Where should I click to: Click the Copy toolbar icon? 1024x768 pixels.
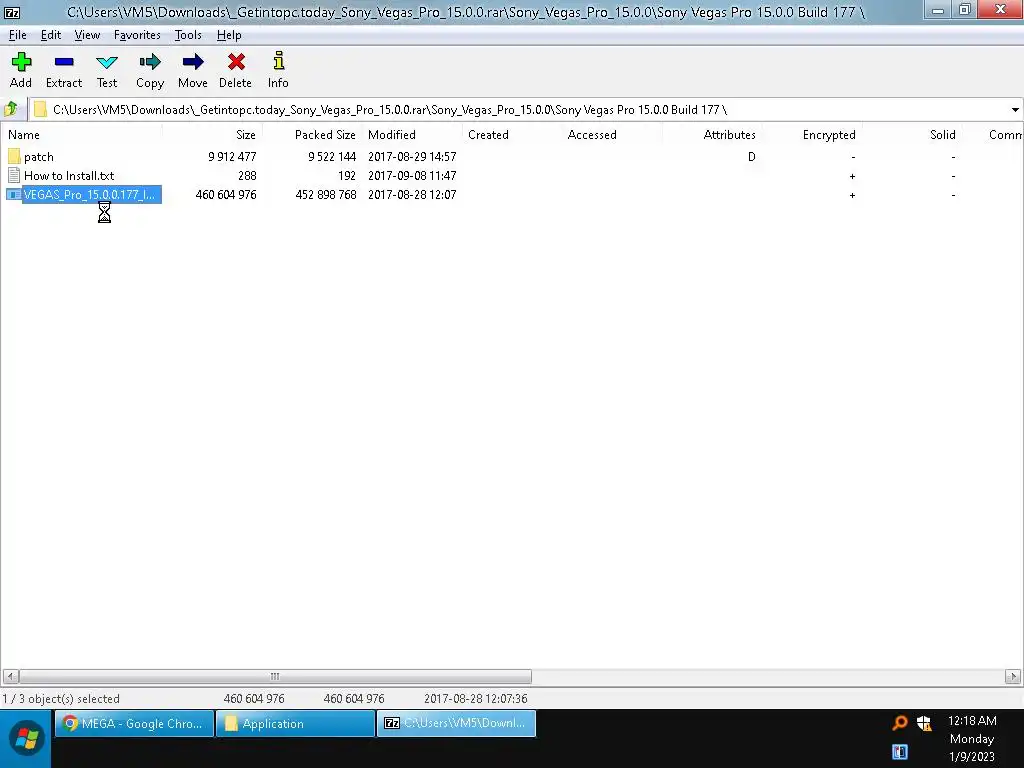point(150,62)
